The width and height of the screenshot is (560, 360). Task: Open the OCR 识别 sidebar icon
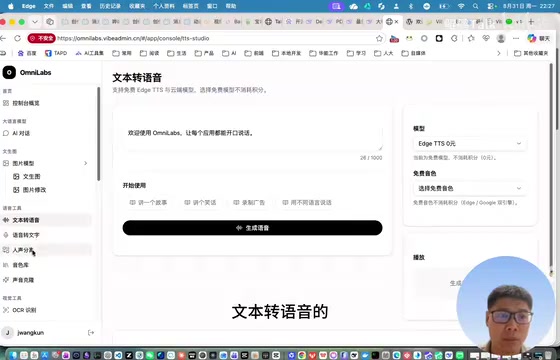click(6, 310)
